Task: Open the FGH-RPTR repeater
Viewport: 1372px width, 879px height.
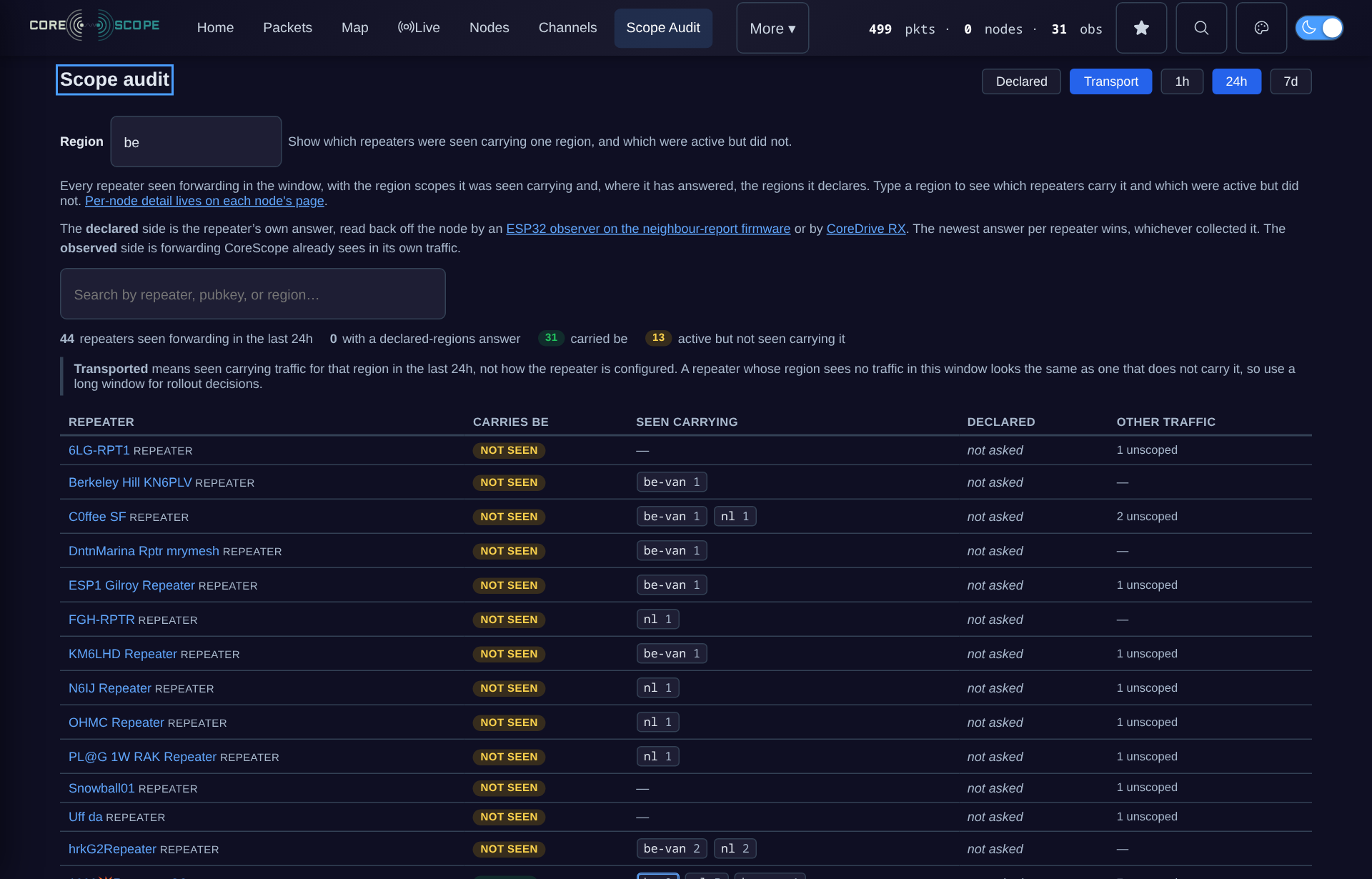Action: (x=101, y=620)
